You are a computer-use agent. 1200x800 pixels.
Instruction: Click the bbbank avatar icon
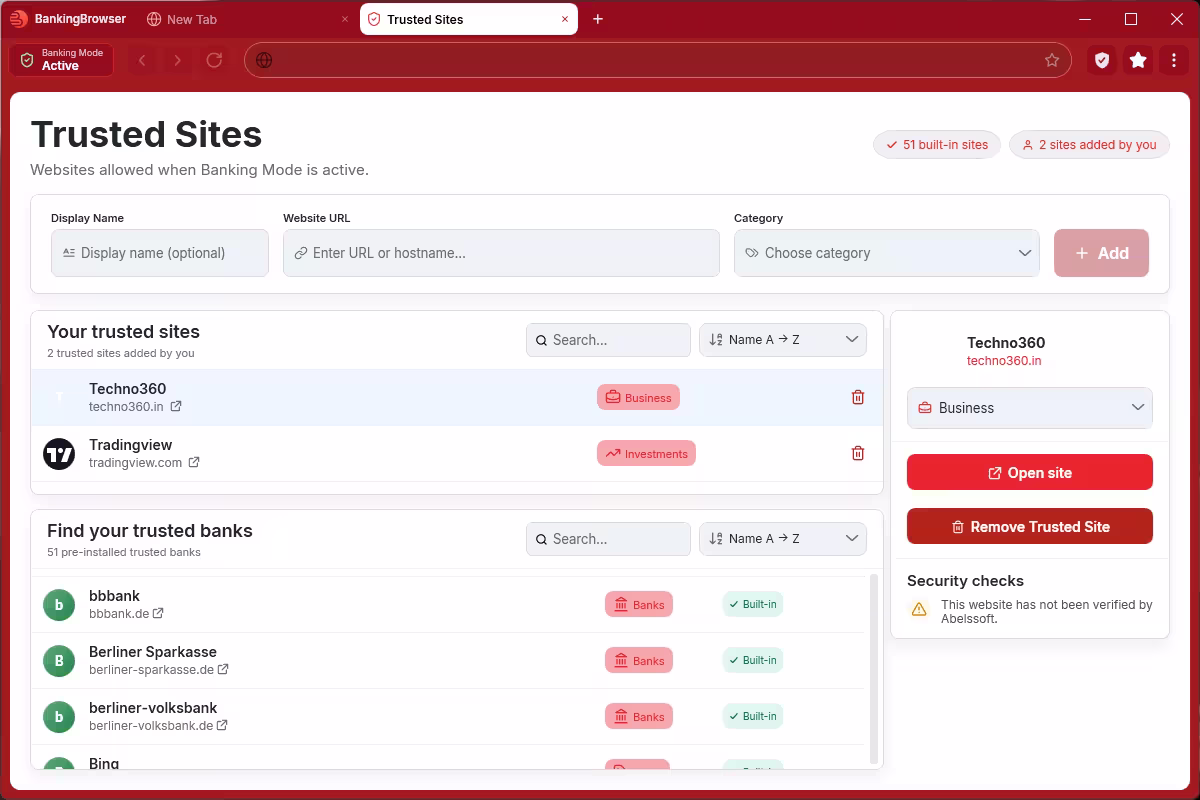[59, 605]
